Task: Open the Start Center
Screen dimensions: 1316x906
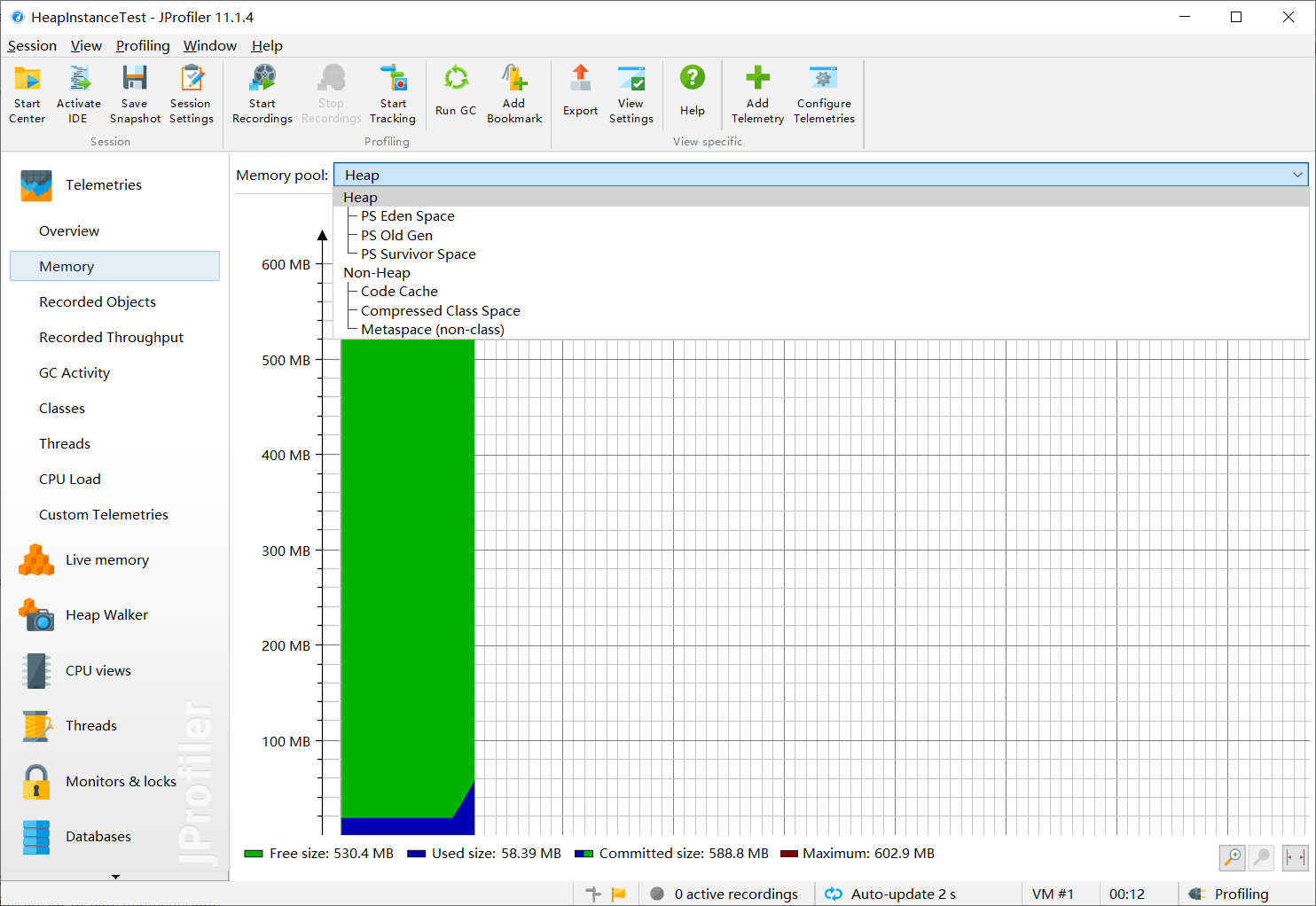Action: [27, 94]
